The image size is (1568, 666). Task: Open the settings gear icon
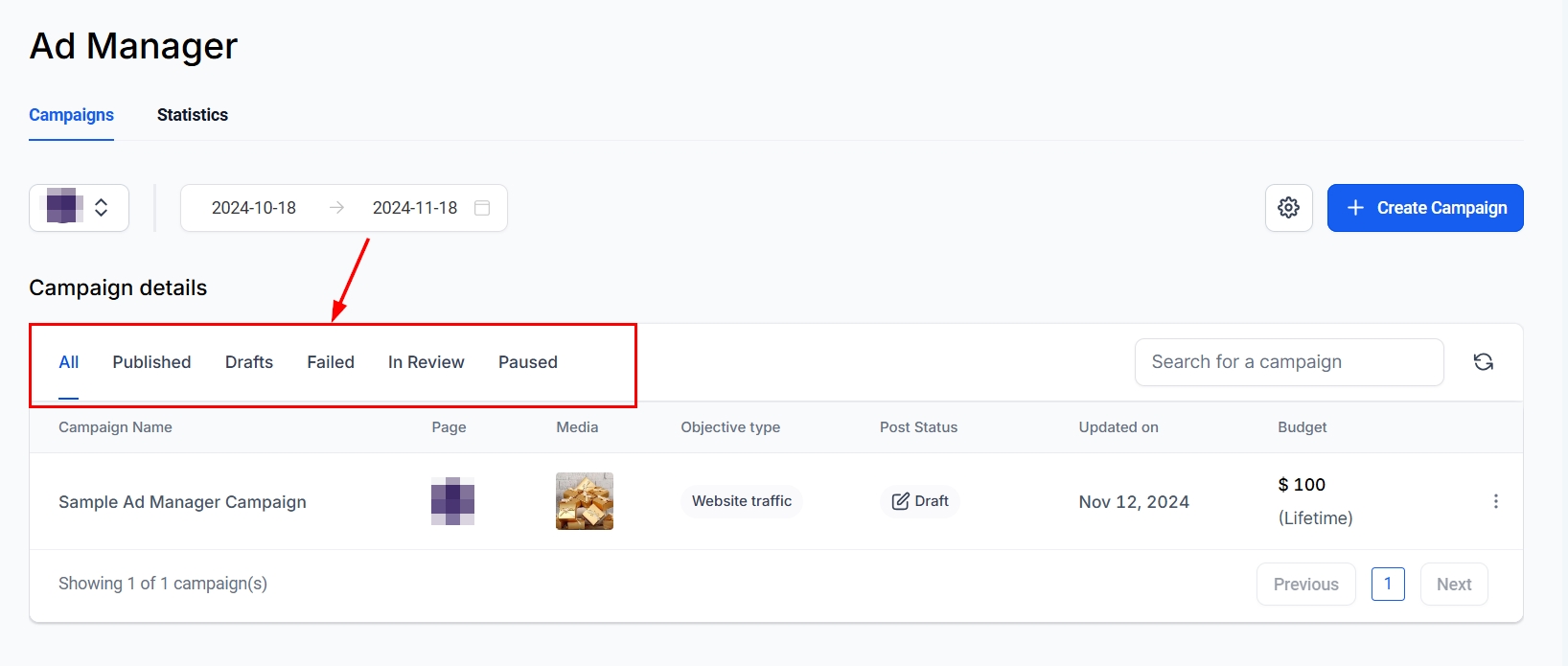coord(1288,208)
